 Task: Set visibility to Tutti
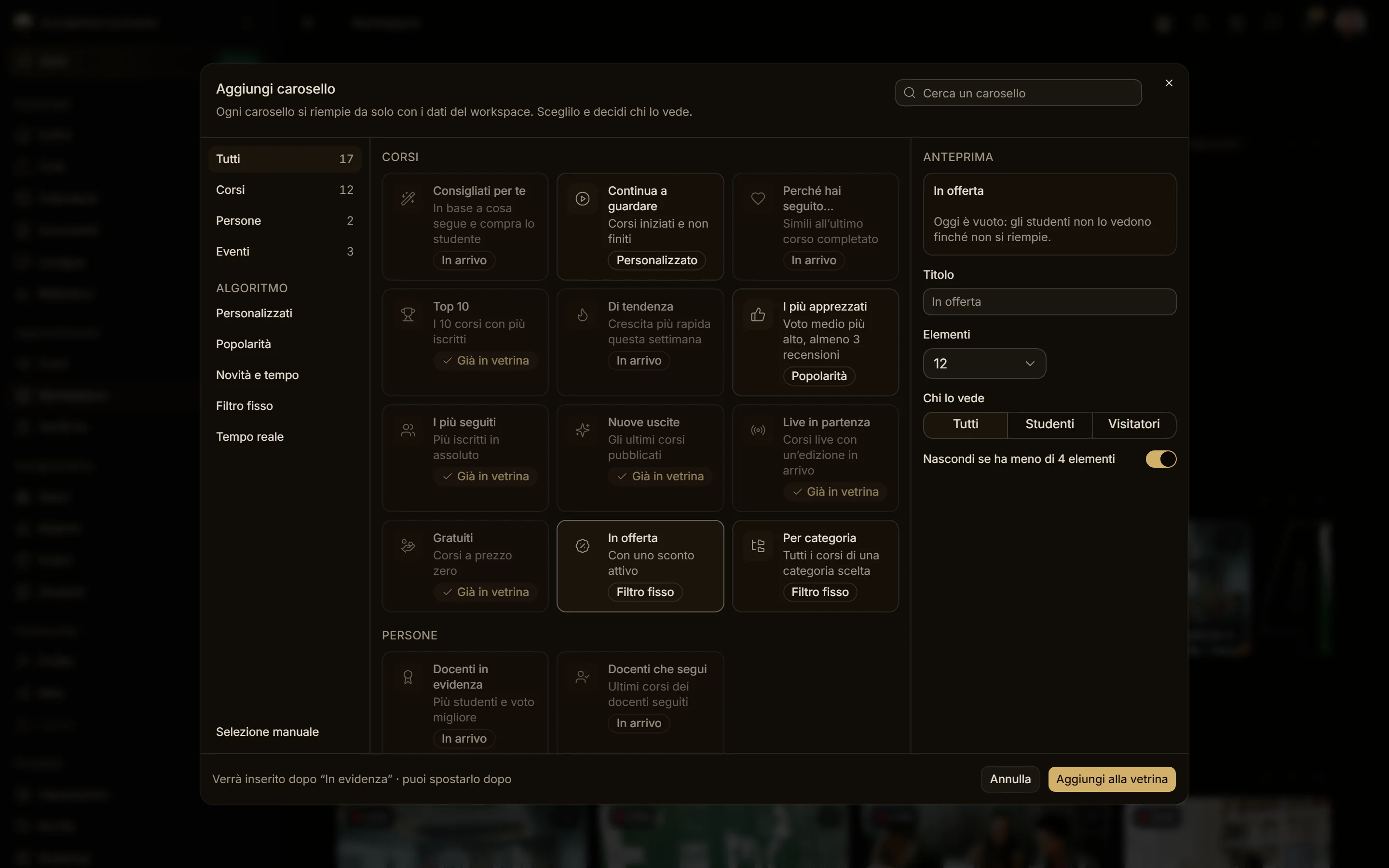pyautogui.click(x=966, y=424)
